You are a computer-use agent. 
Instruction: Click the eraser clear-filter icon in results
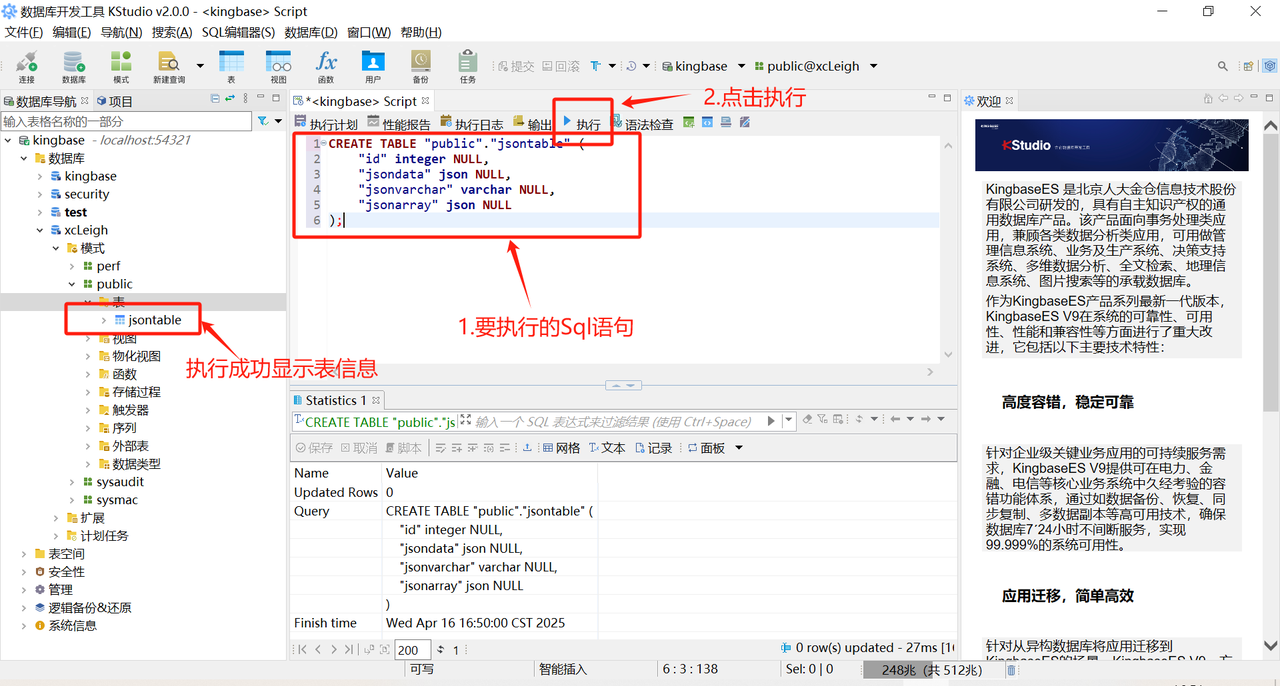click(x=807, y=419)
